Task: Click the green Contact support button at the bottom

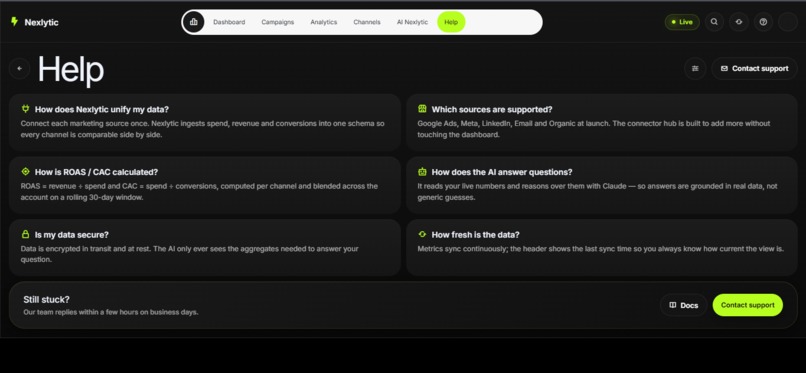Action: pos(747,305)
